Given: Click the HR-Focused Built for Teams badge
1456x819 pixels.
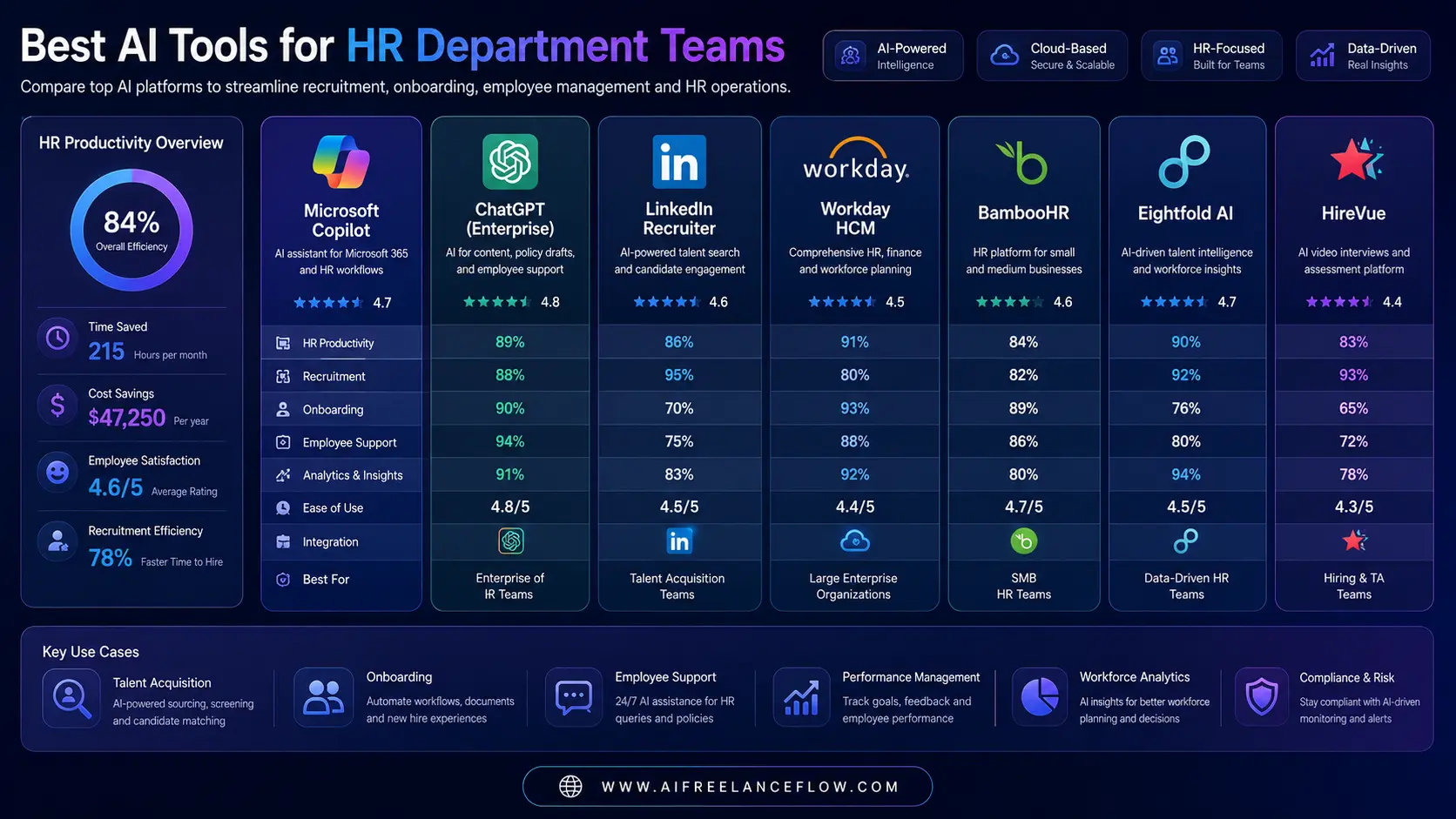Looking at the screenshot, I should [1211, 56].
